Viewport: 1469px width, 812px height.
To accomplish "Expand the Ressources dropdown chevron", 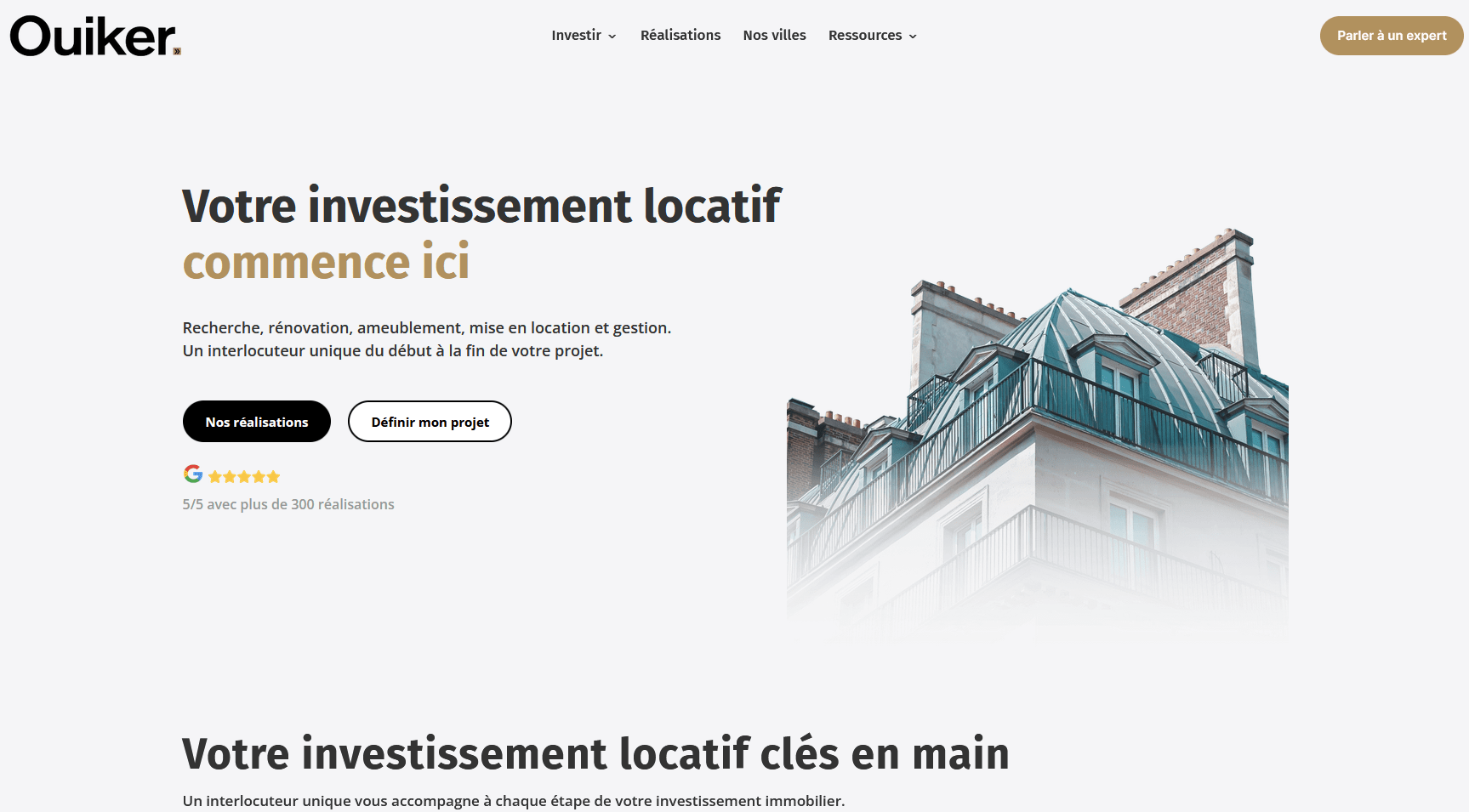I will (x=913, y=37).
